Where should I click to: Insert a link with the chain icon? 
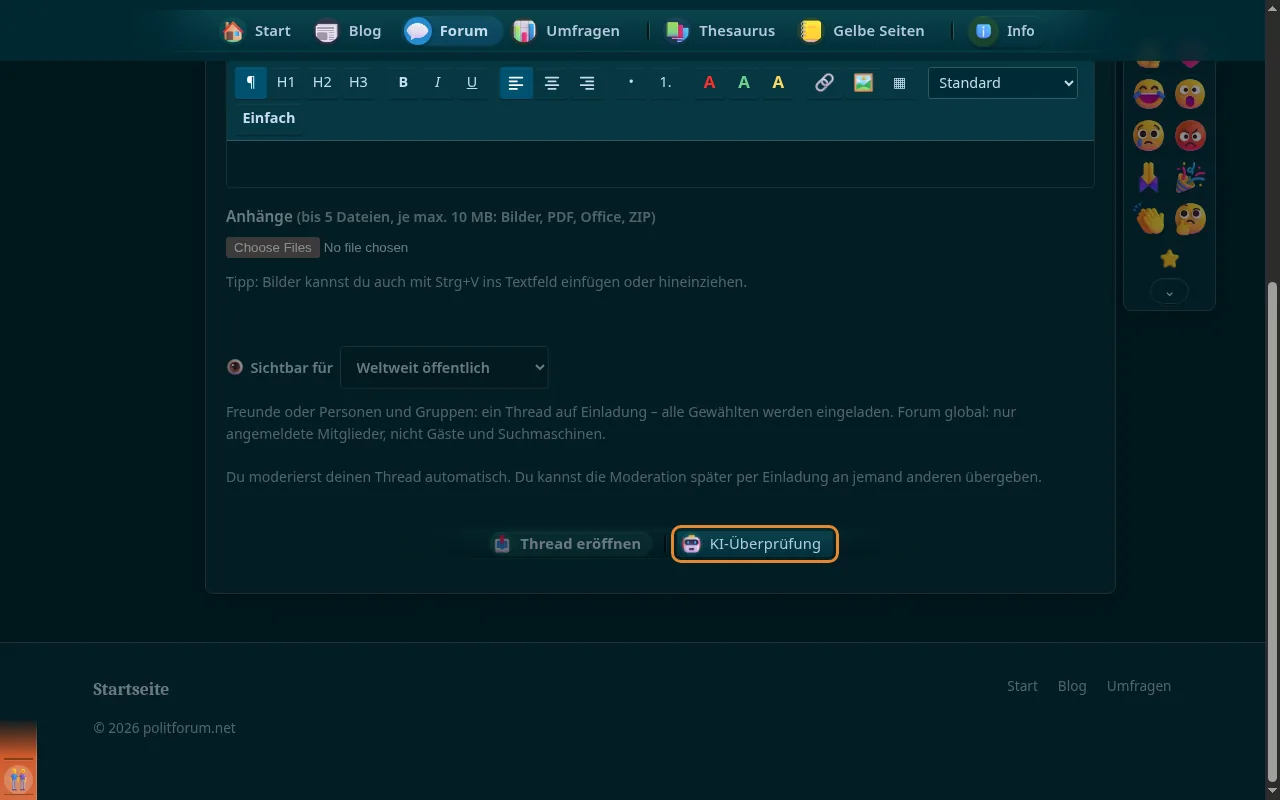pos(824,83)
